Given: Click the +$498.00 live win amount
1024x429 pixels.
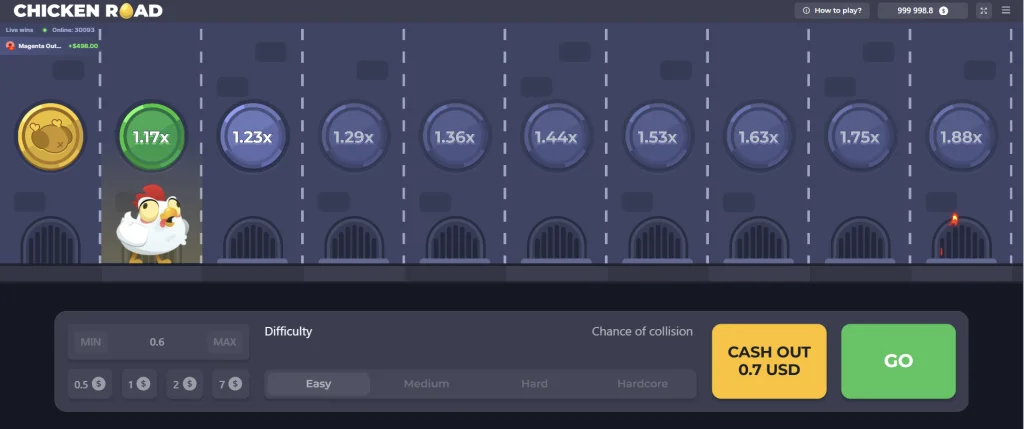Looking at the screenshot, I should (x=83, y=46).
